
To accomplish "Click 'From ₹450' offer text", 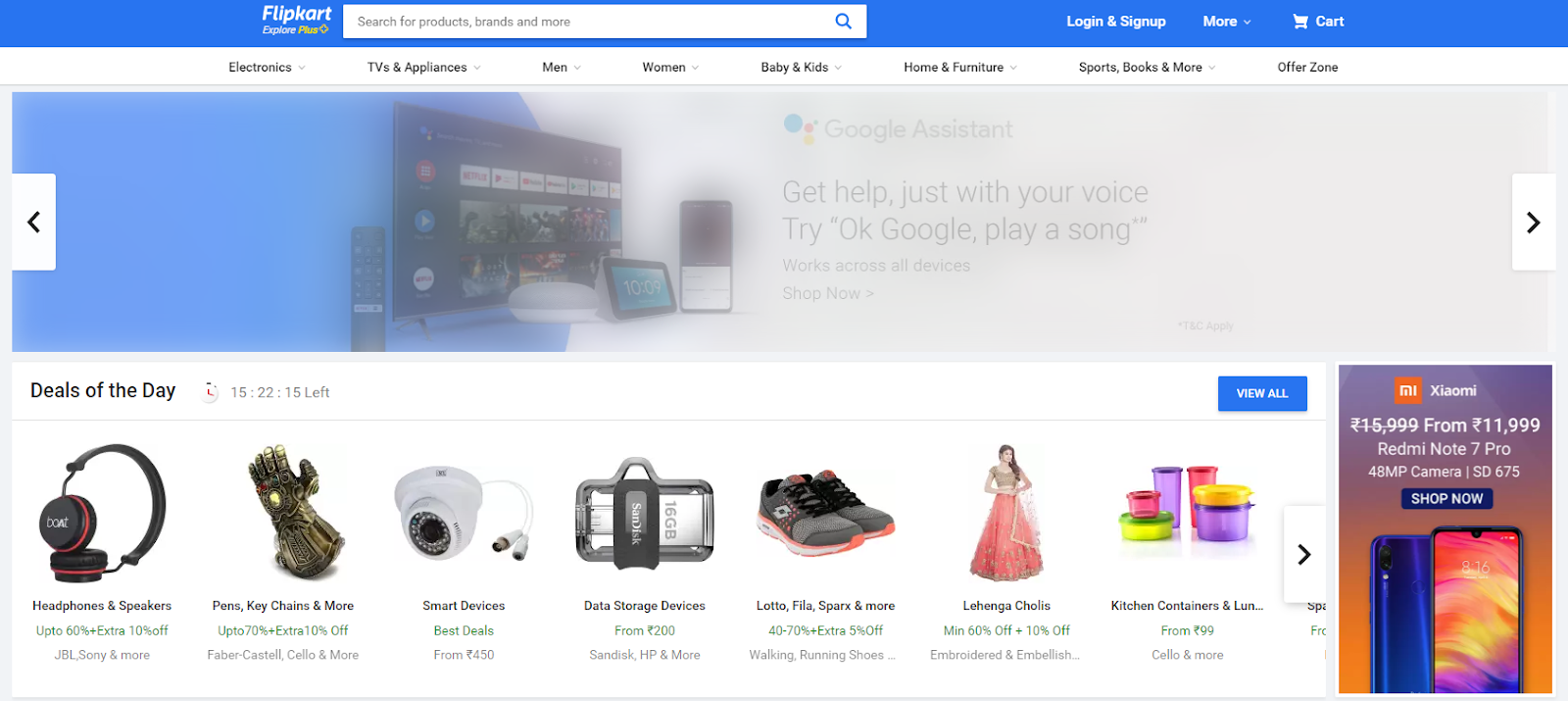I will coord(464,655).
